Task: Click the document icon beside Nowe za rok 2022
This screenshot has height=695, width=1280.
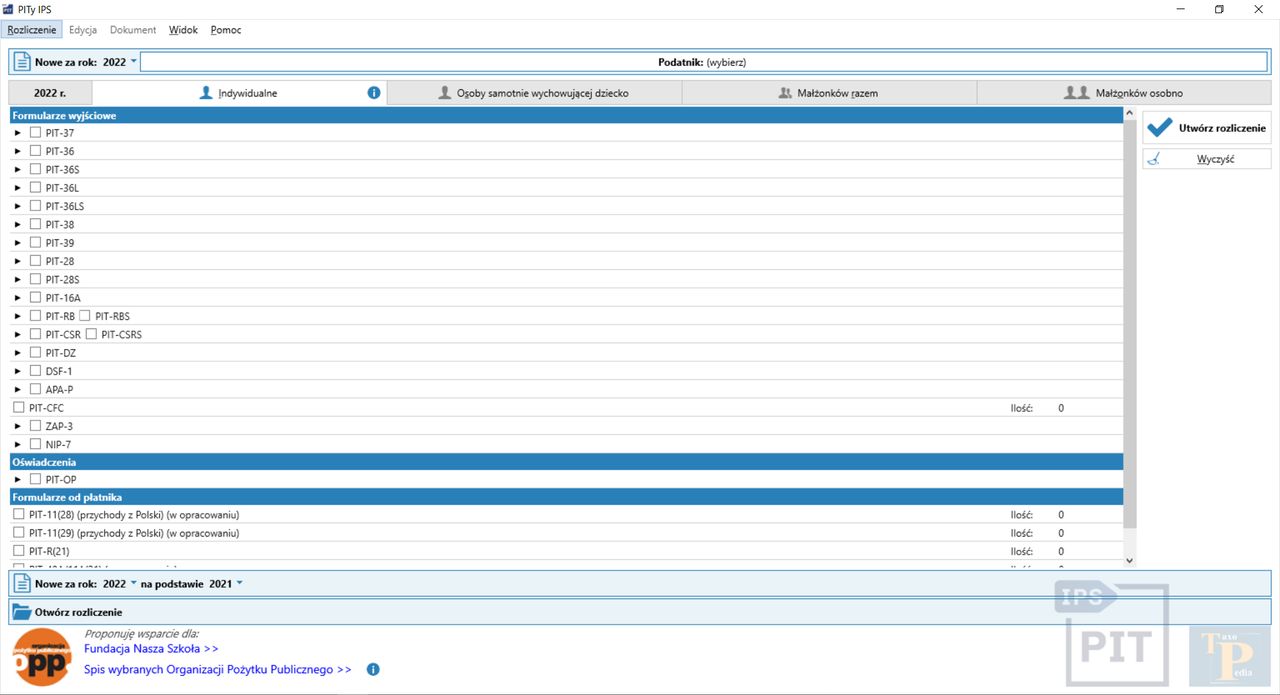Action: [21, 62]
